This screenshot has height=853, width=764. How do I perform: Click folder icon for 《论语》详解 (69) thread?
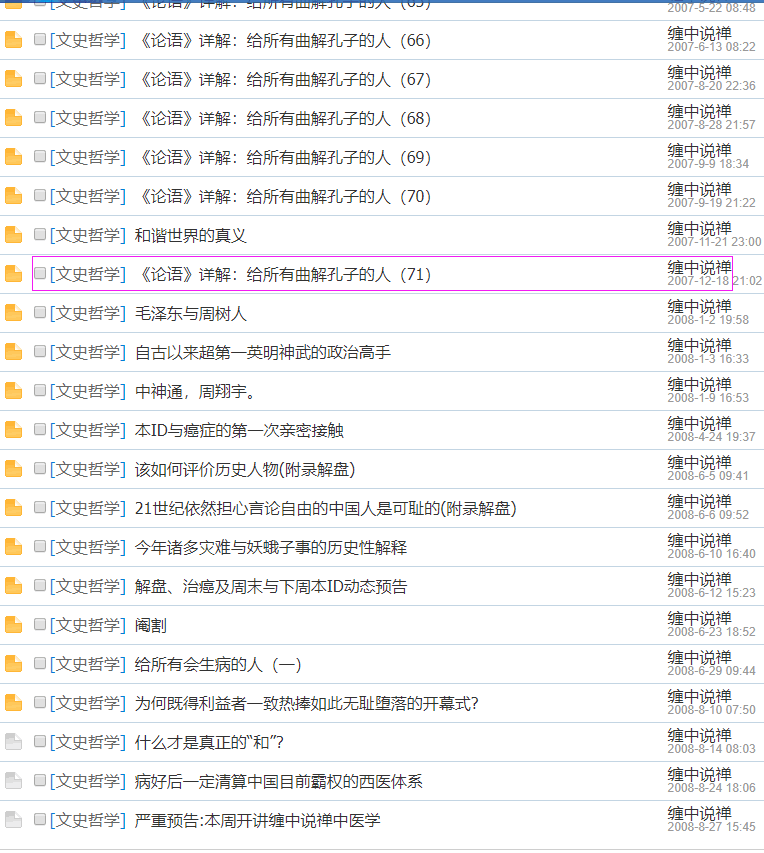click(x=14, y=157)
